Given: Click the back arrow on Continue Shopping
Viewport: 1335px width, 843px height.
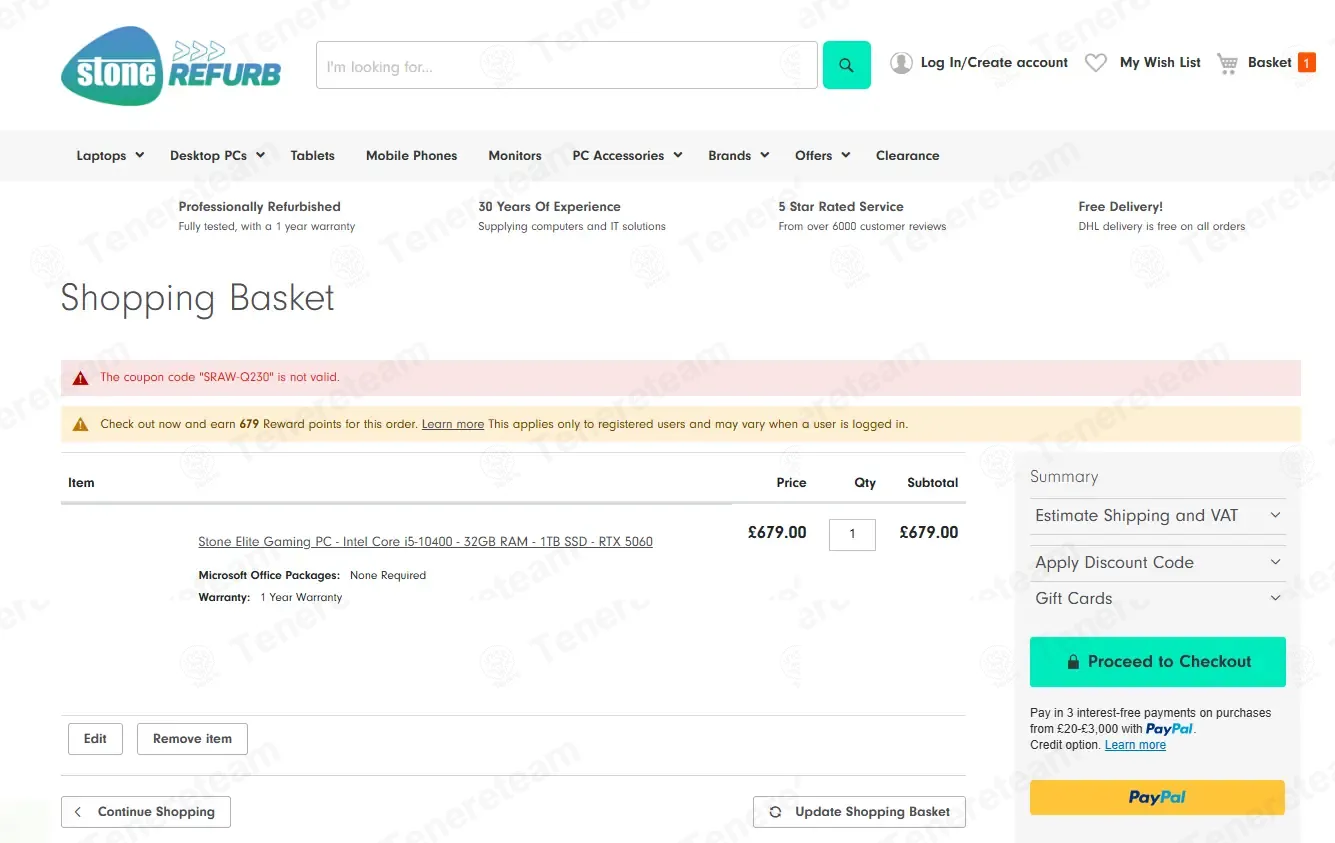Looking at the screenshot, I should point(78,812).
